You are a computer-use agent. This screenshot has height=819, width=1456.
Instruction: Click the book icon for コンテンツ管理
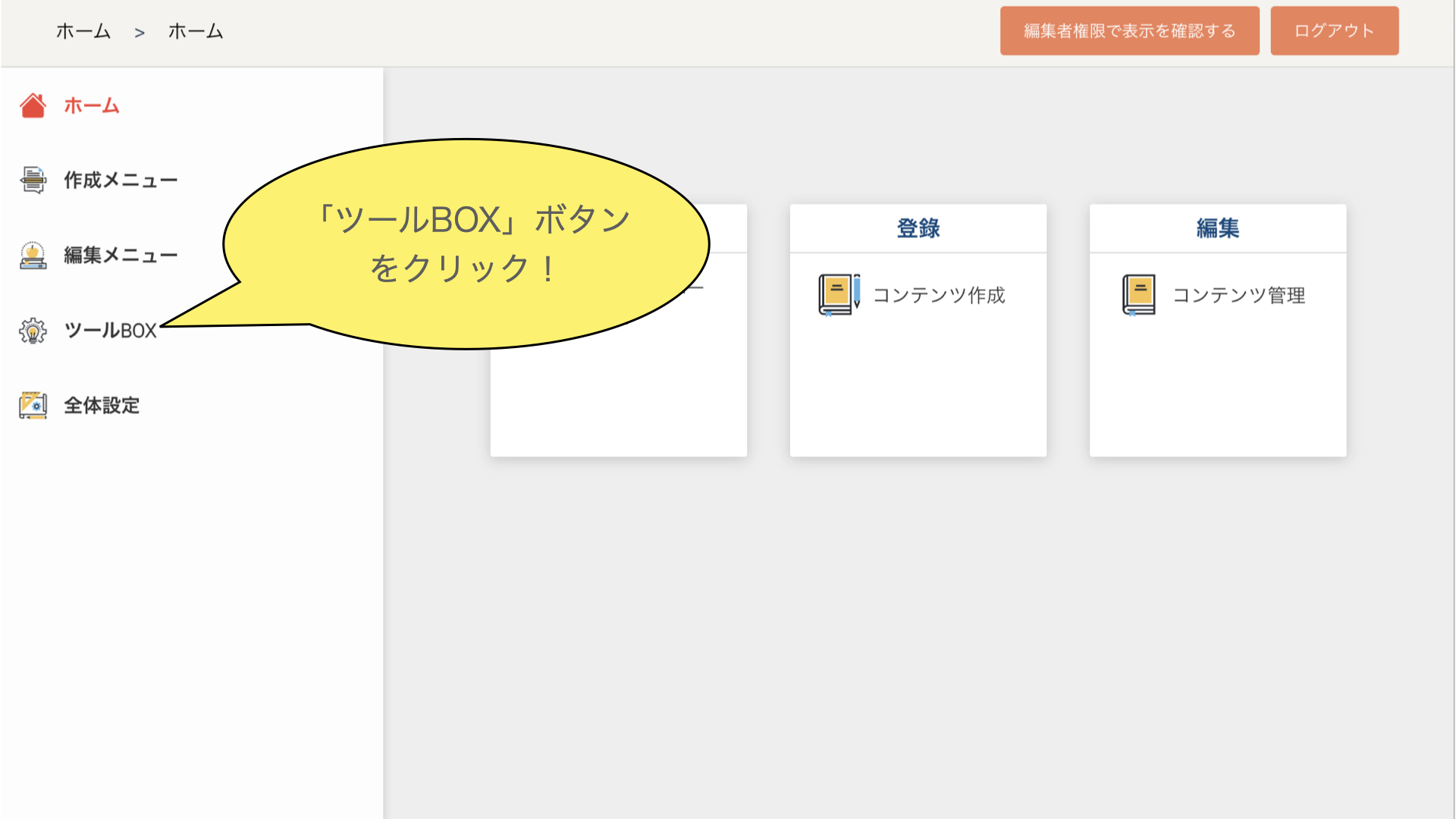[x=1138, y=294]
